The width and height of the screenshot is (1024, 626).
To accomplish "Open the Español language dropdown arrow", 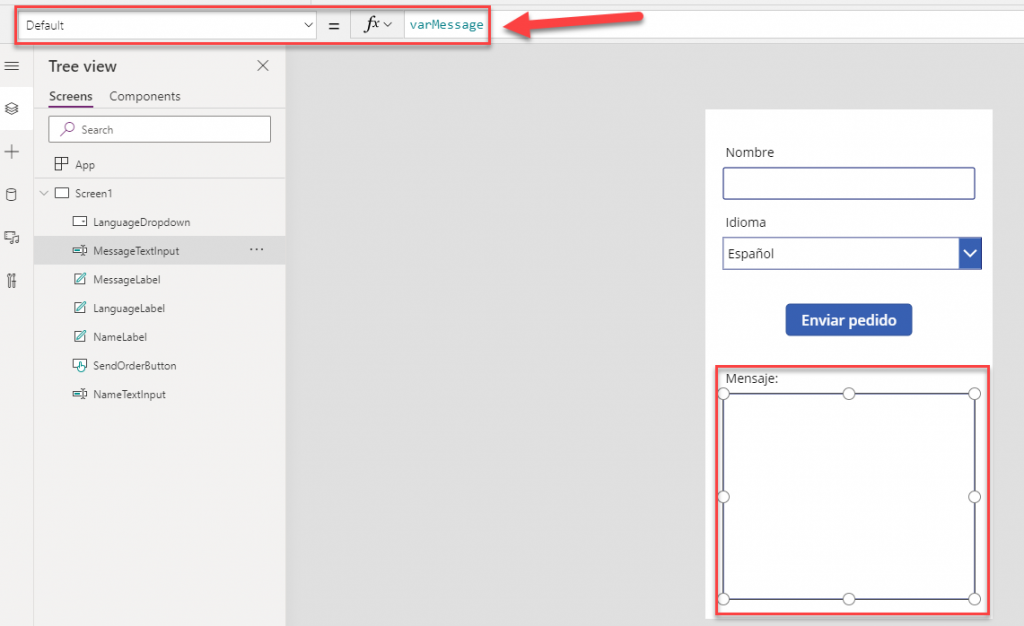I will click(969, 254).
